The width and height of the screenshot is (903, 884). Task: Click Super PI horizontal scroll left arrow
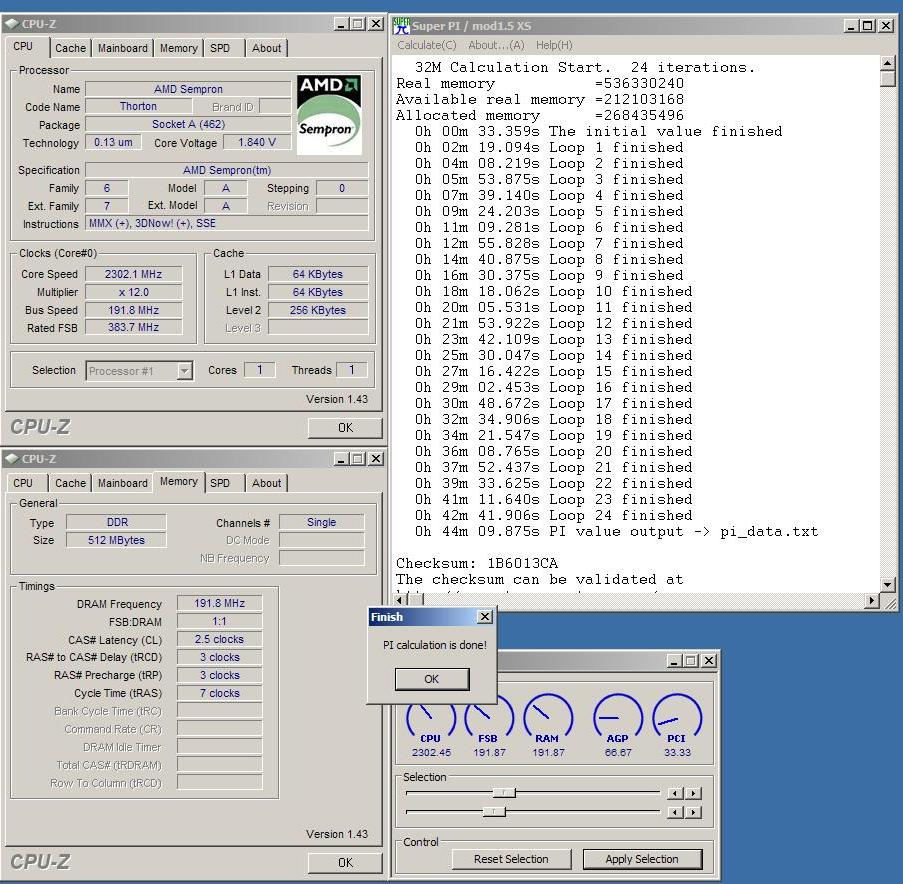click(401, 601)
